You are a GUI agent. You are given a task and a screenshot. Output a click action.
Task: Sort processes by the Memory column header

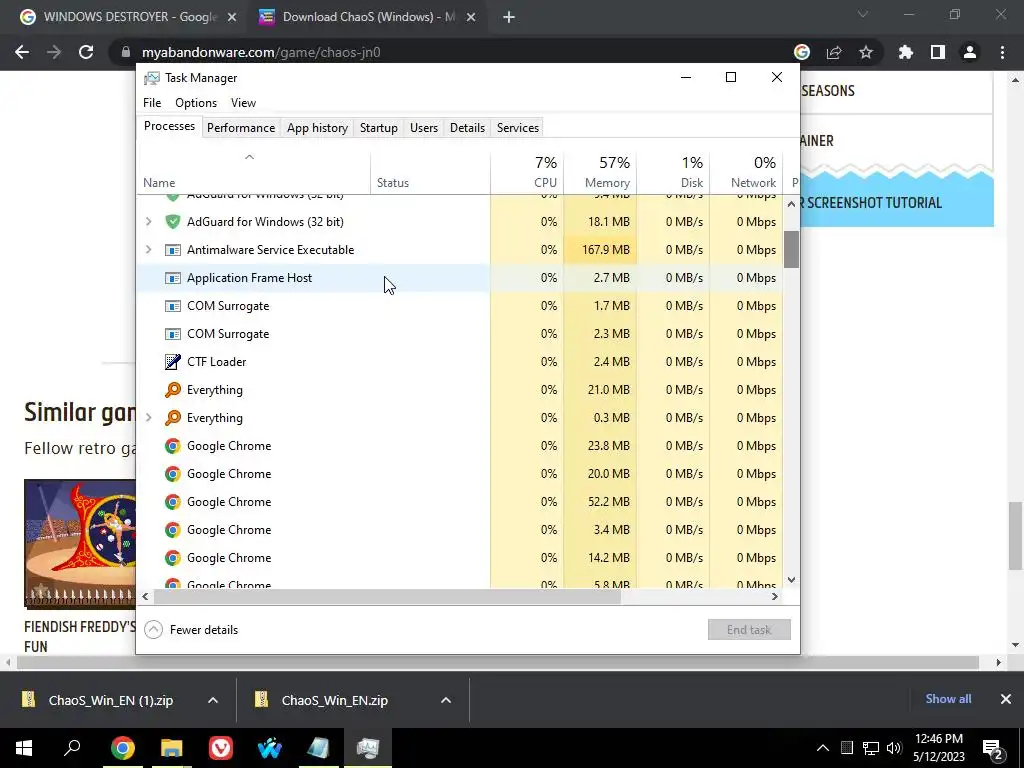click(x=600, y=173)
